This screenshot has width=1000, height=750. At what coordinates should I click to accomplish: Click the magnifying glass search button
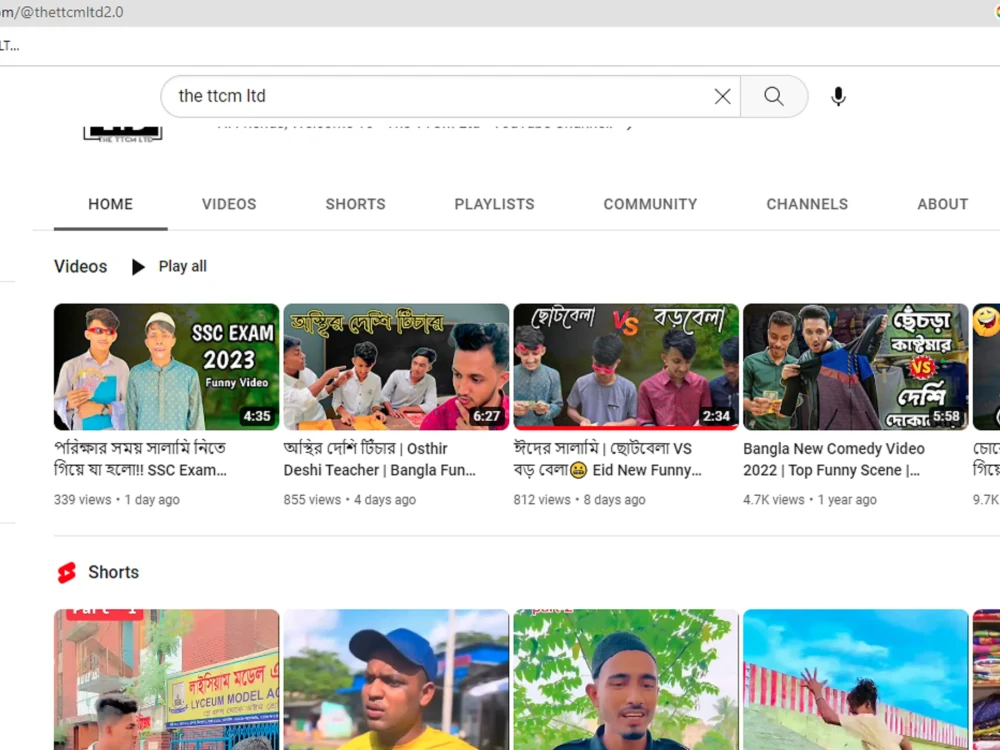pyautogui.click(x=774, y=96)
